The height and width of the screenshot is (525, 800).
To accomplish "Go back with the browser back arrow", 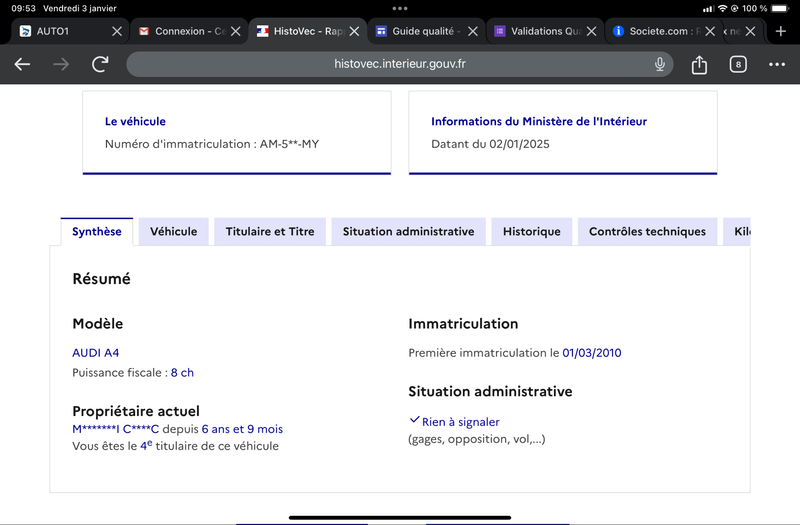I will coord(22,64).
